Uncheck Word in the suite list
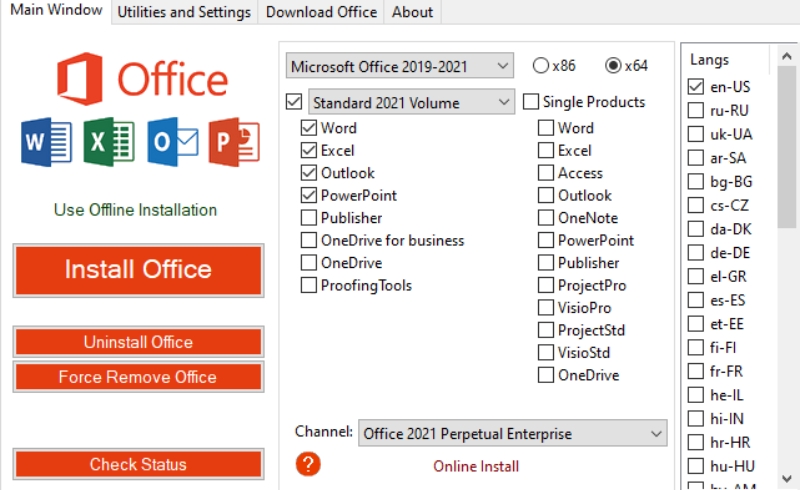 pos(309,128)
